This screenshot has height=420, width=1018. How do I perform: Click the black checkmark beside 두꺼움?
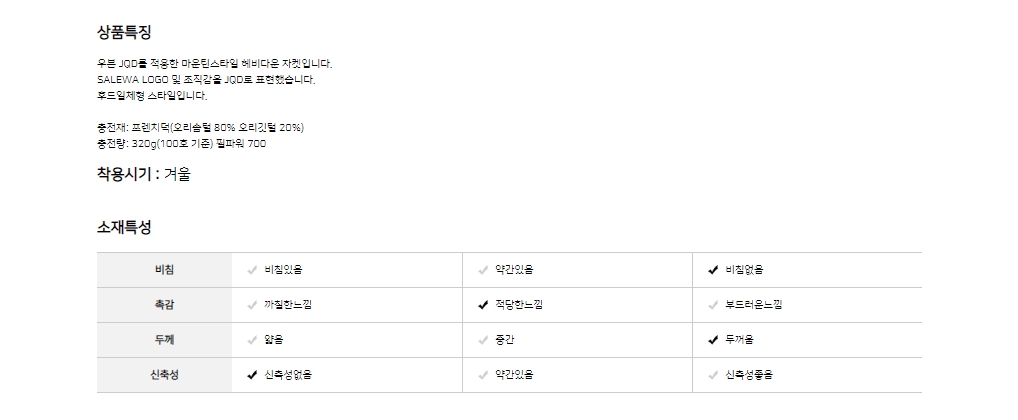coord(713,340)
